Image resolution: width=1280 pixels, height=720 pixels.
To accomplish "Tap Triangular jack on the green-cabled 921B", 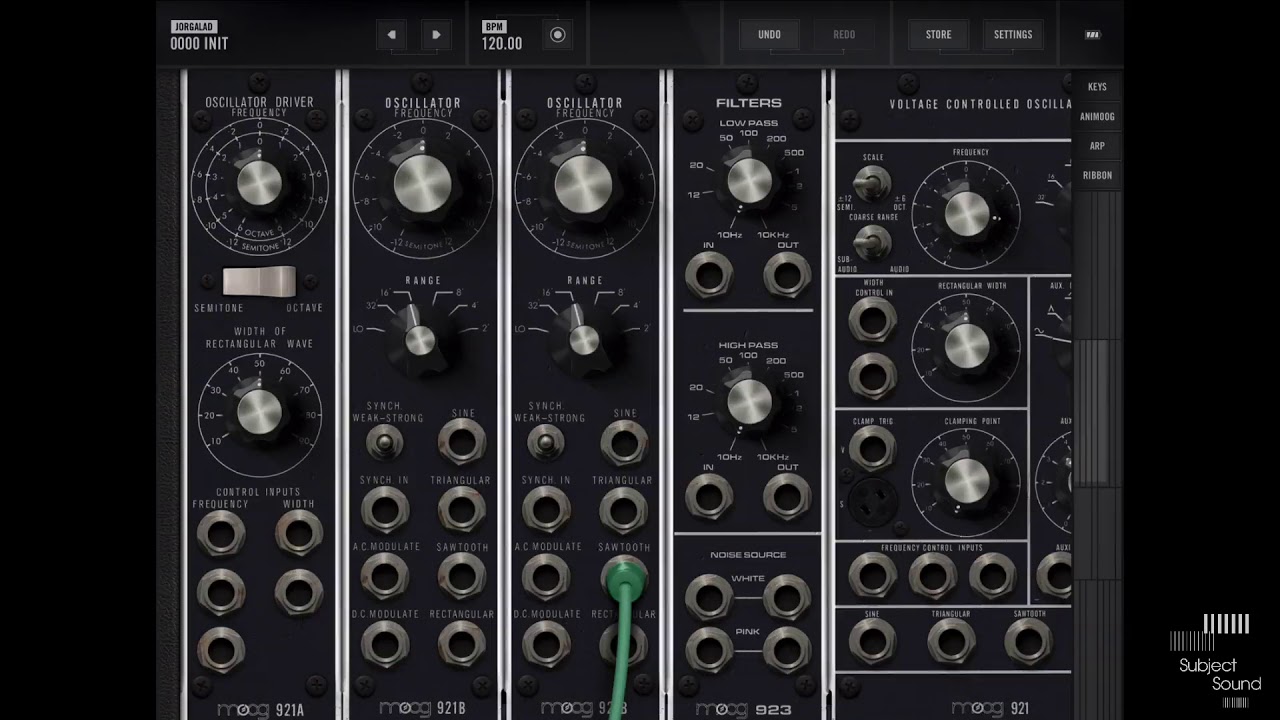I will pos(624,509).
